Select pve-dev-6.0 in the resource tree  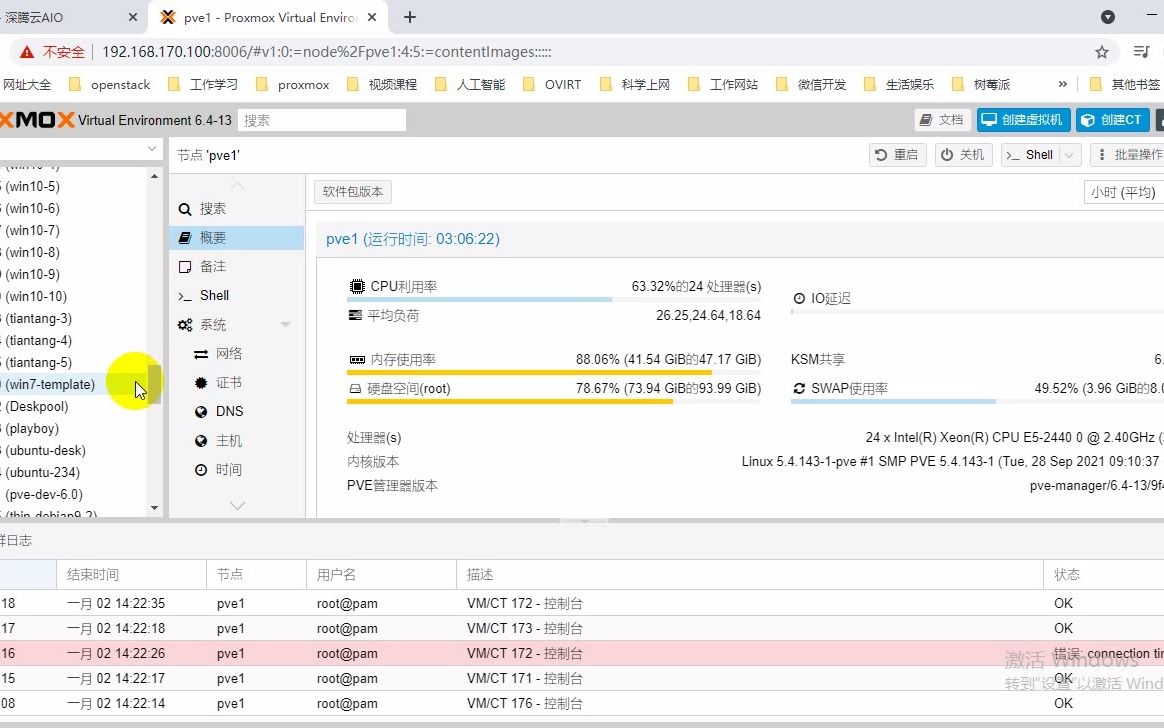[44, 494]
